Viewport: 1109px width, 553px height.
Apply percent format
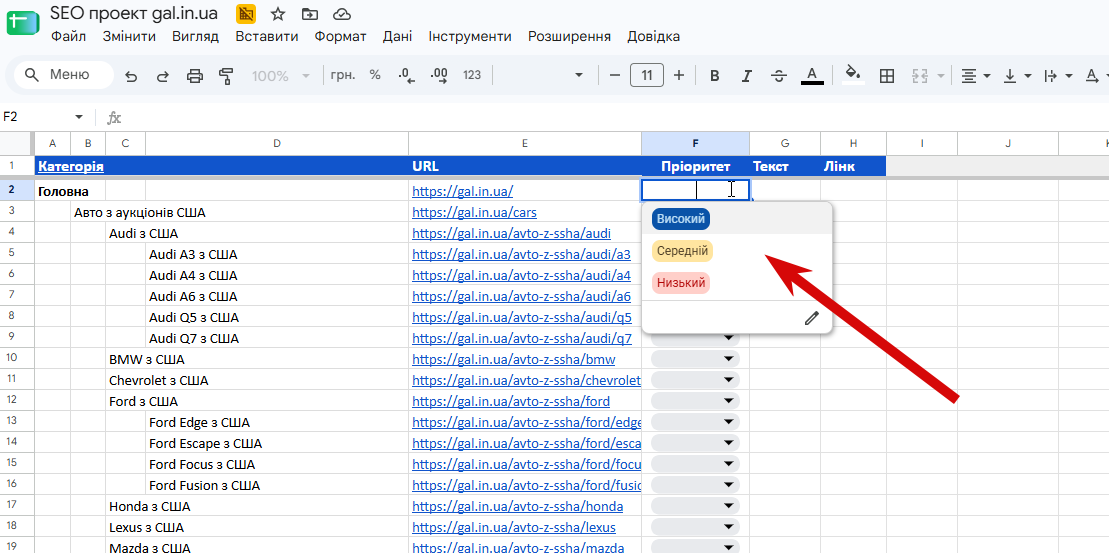(375, 75)
